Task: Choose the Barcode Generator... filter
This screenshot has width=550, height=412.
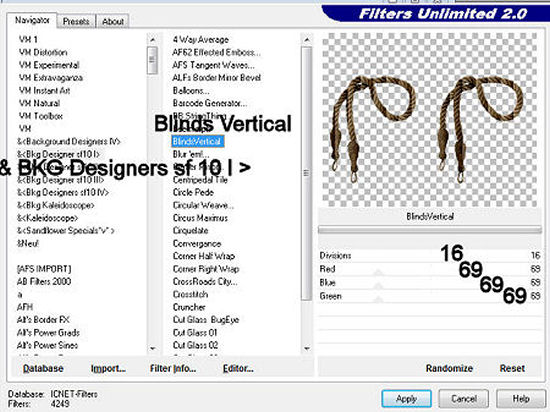Action: click(210, 103)
